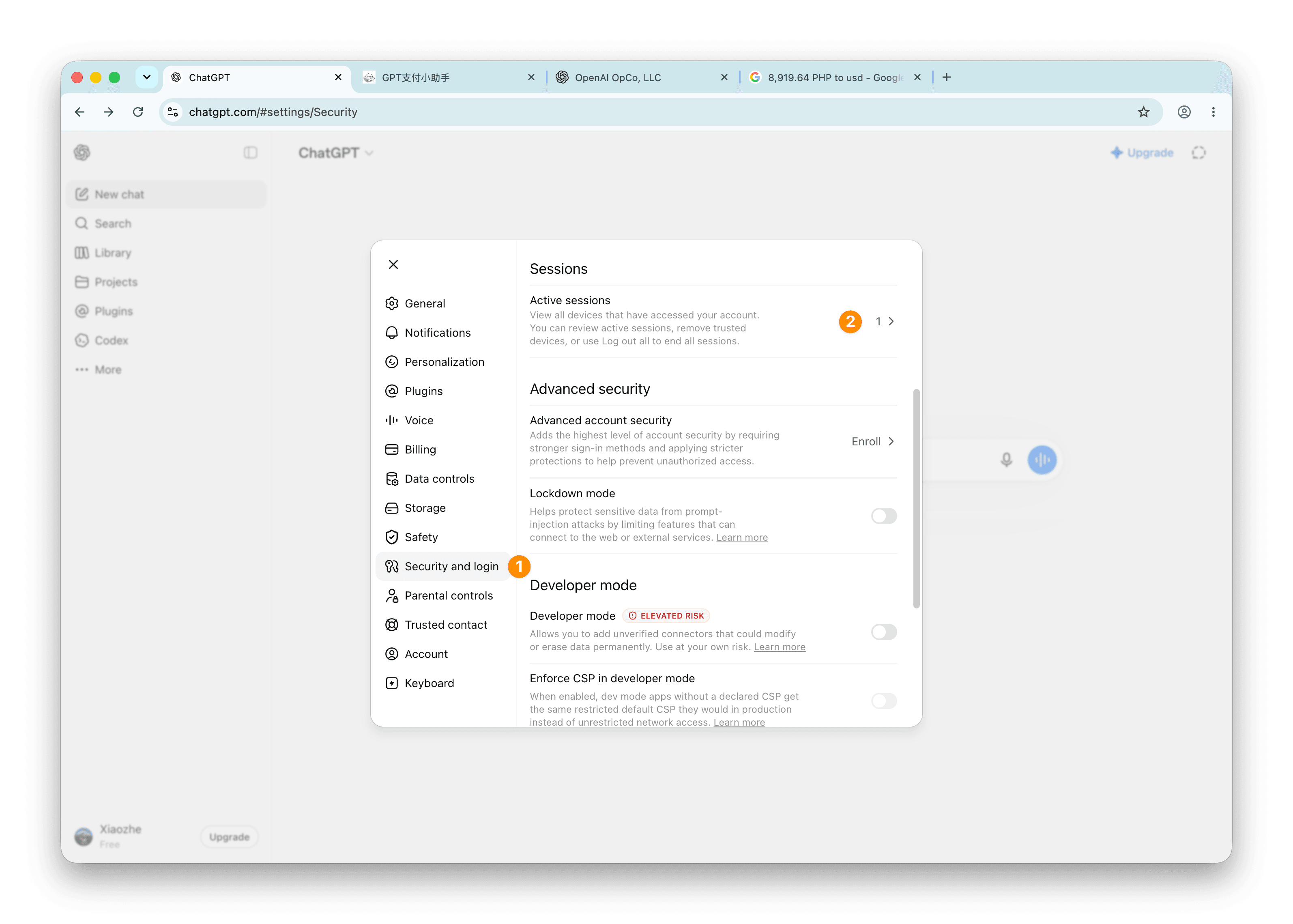The width and height of the screenshot is (1293, 924).
Task: Open the tab search dropdown arrow
Action: 147,77
